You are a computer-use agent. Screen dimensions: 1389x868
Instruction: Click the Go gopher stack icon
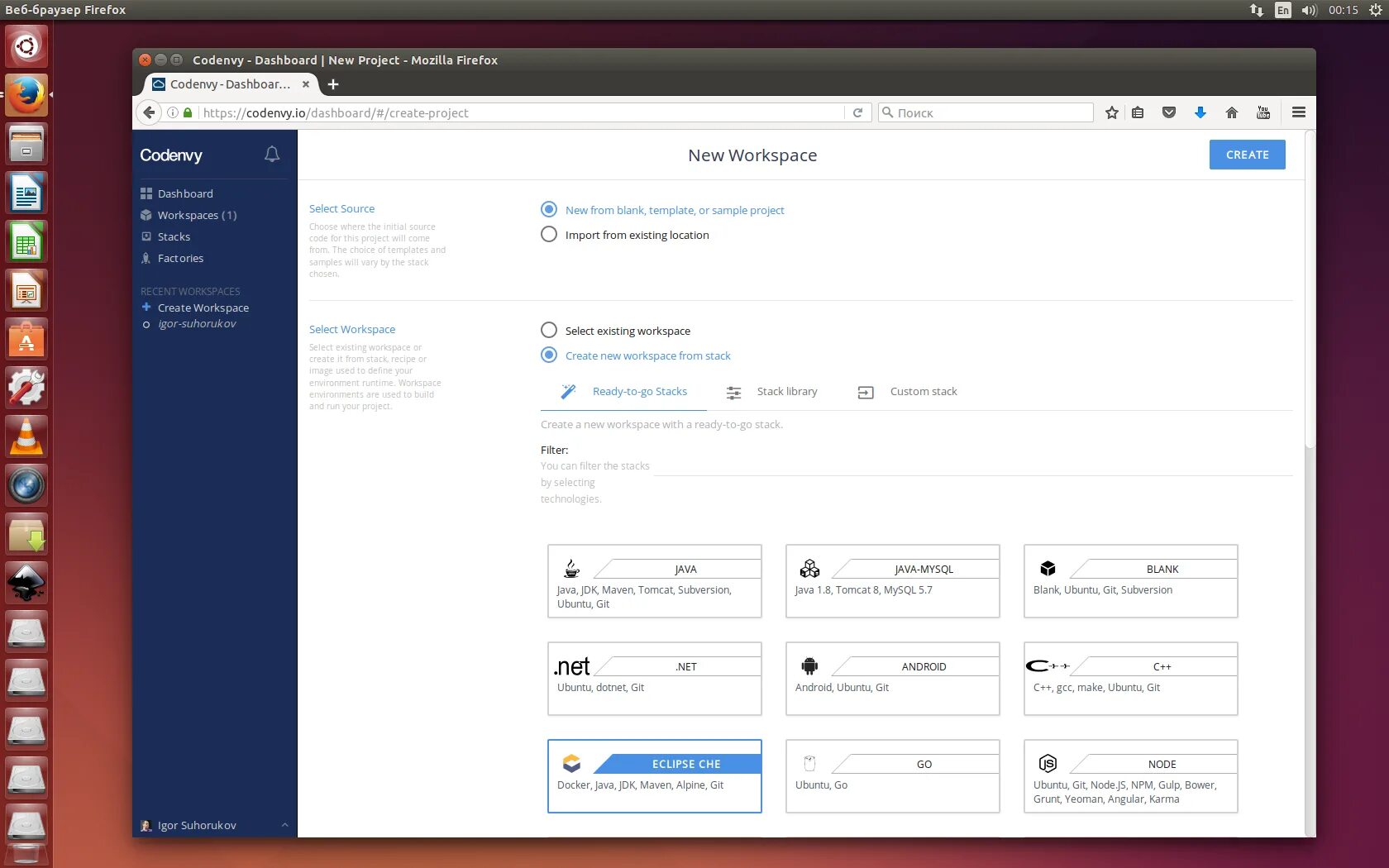(809, 764)
